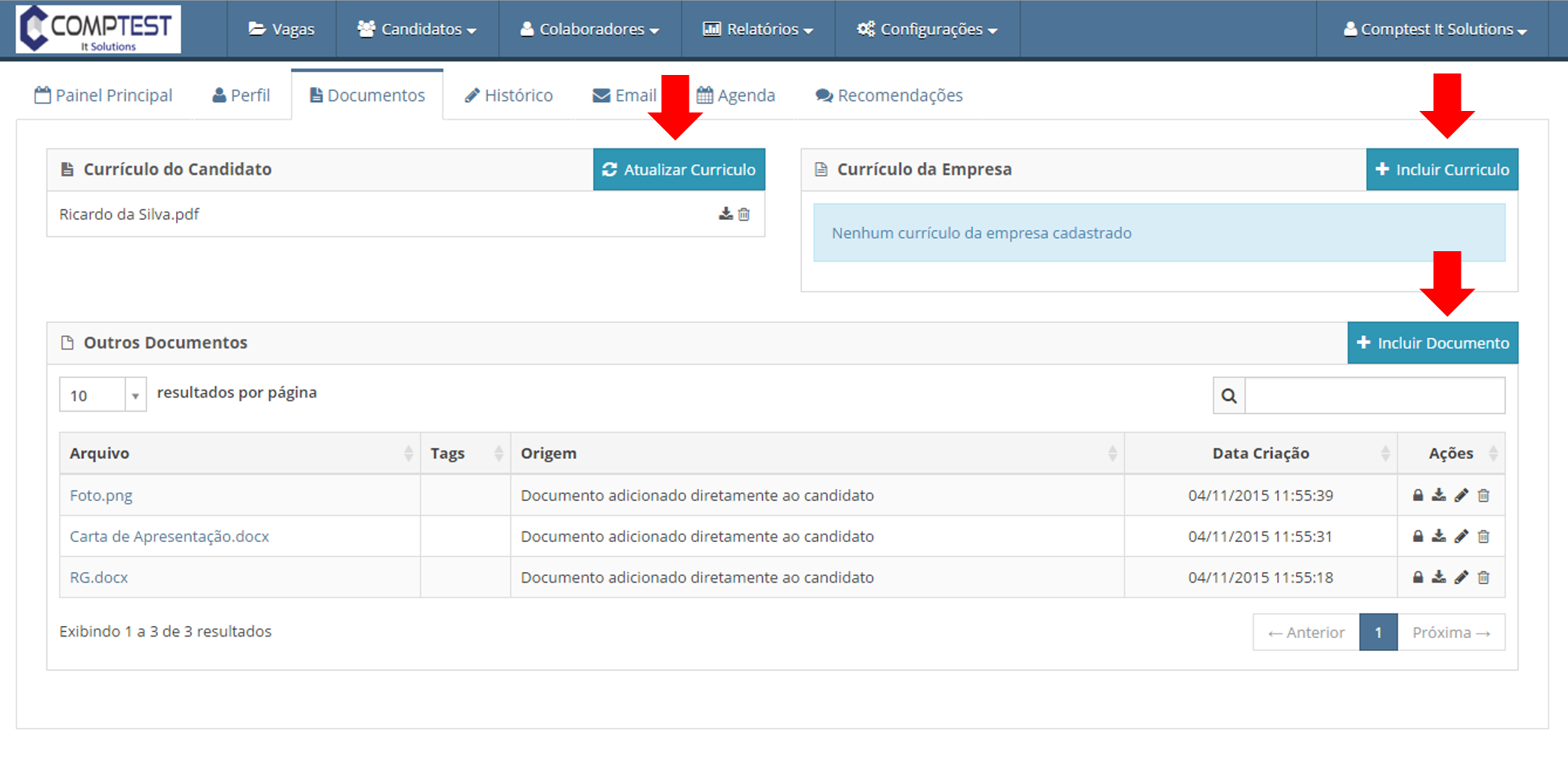Expand the Relatórios dropdown menu
Viewport: 1568px width, 773px height.
tap(758, 29)
